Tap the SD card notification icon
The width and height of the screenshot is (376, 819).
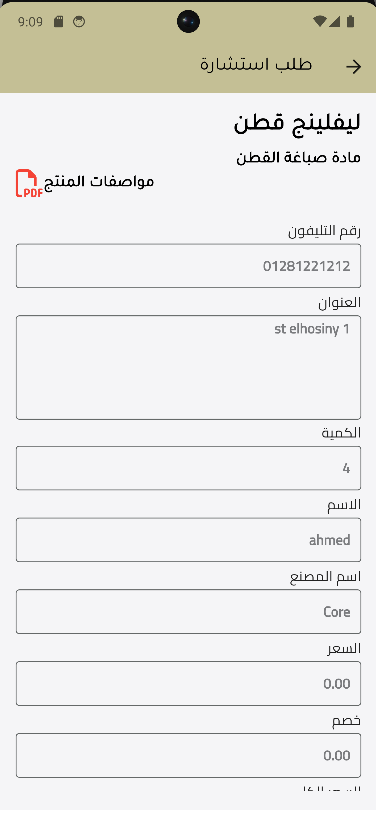(x=58, y=21)
